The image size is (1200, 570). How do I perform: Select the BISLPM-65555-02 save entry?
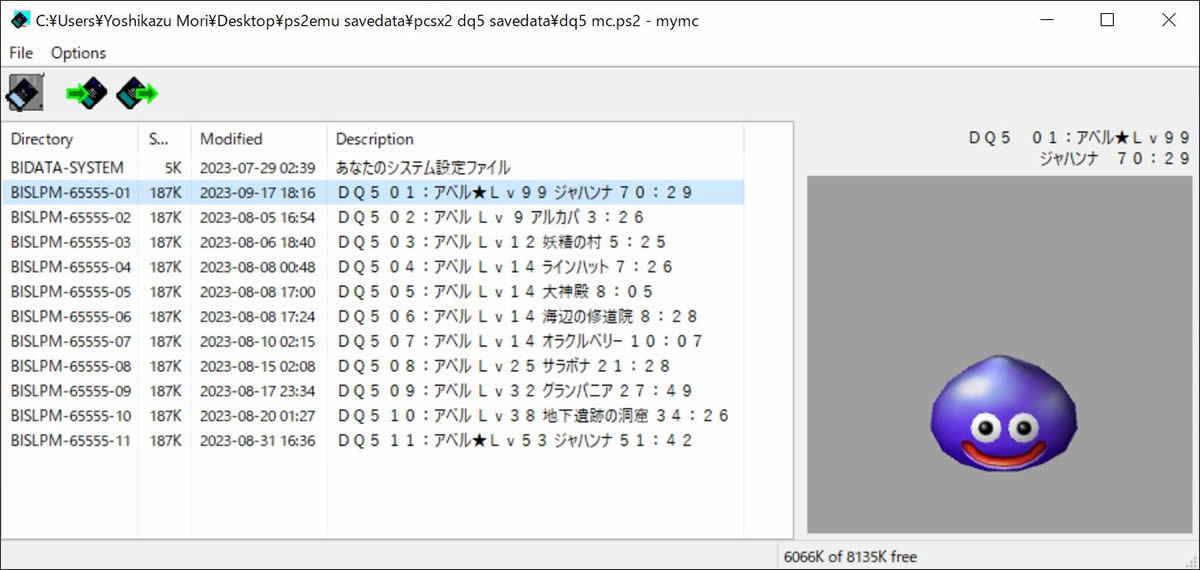[373, 217]
